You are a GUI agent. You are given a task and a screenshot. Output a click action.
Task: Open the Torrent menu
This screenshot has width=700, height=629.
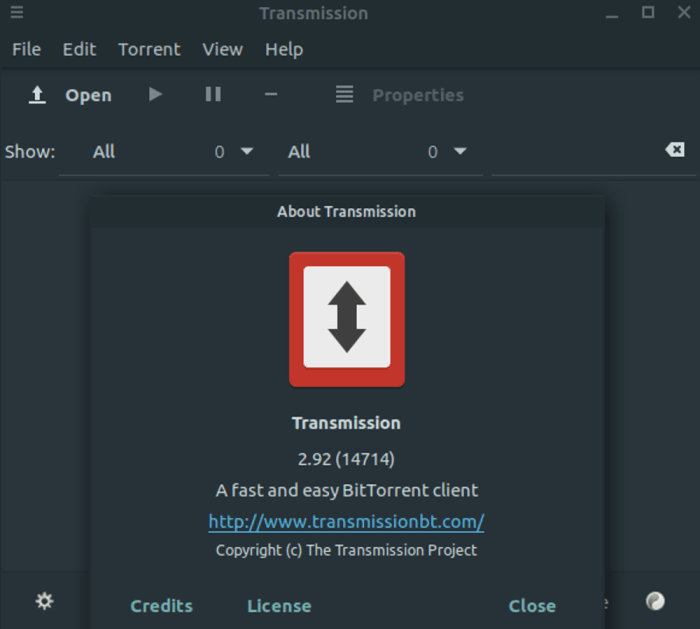[x=149, y=49]
